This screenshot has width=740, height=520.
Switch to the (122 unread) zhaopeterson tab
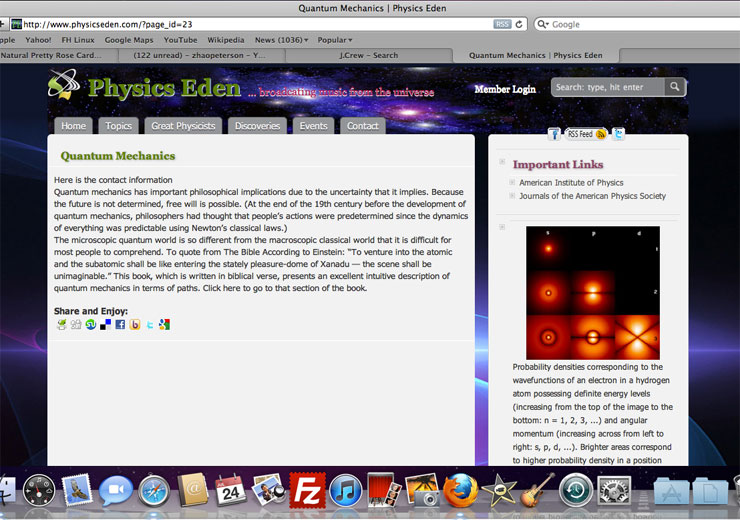(x=202, y=55)
